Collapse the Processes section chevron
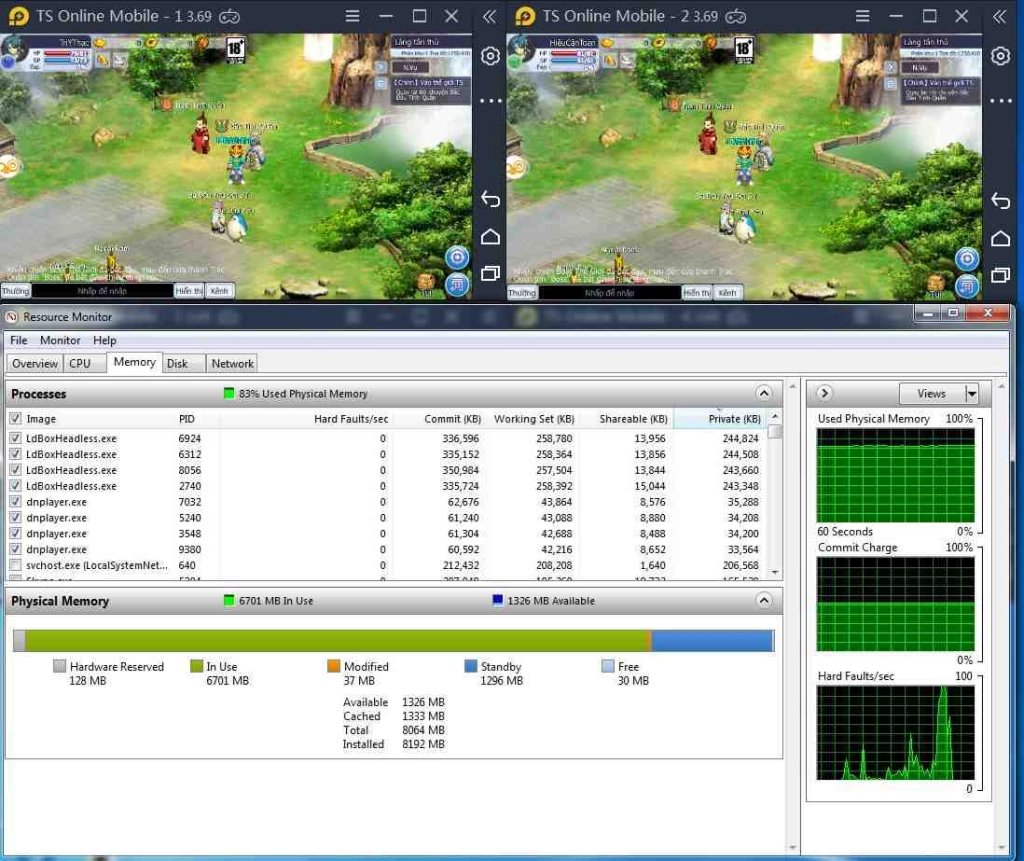The width and height of the screenshot is (1024, 861). (763, 393)
